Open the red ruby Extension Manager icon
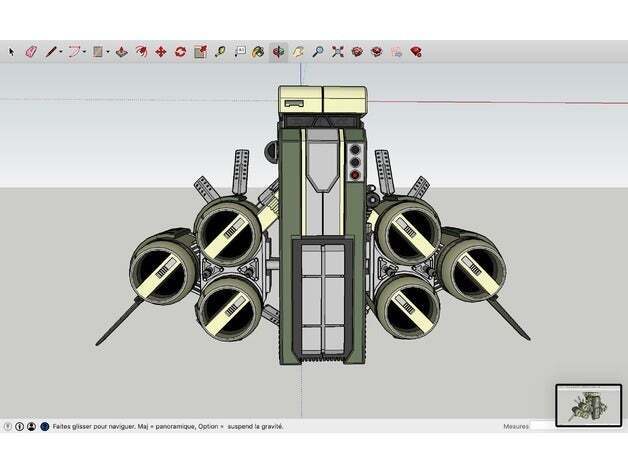628x472 pixels. click(x=416, y=52)
